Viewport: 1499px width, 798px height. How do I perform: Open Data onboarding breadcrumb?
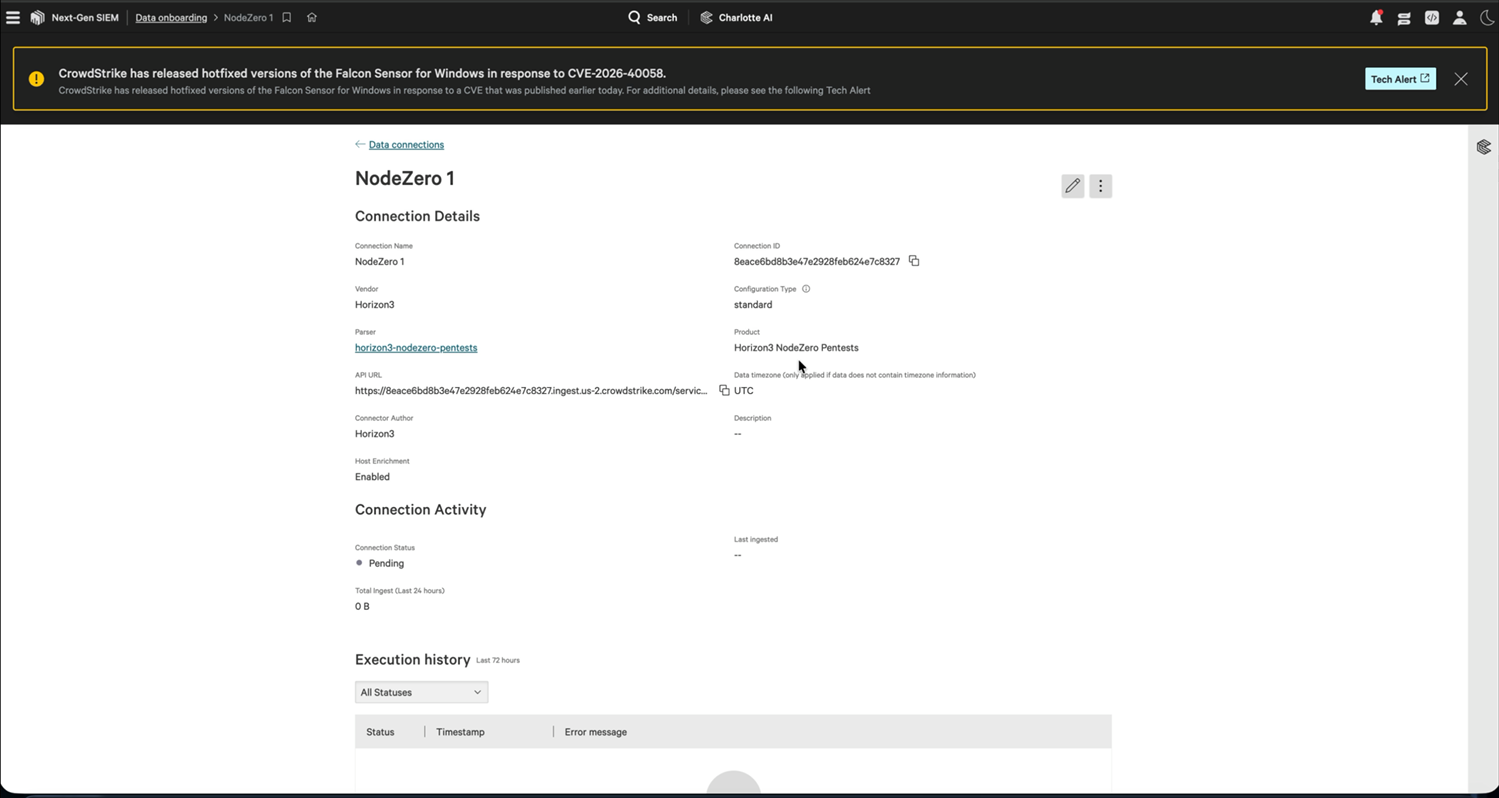click(x=171, y=18)
